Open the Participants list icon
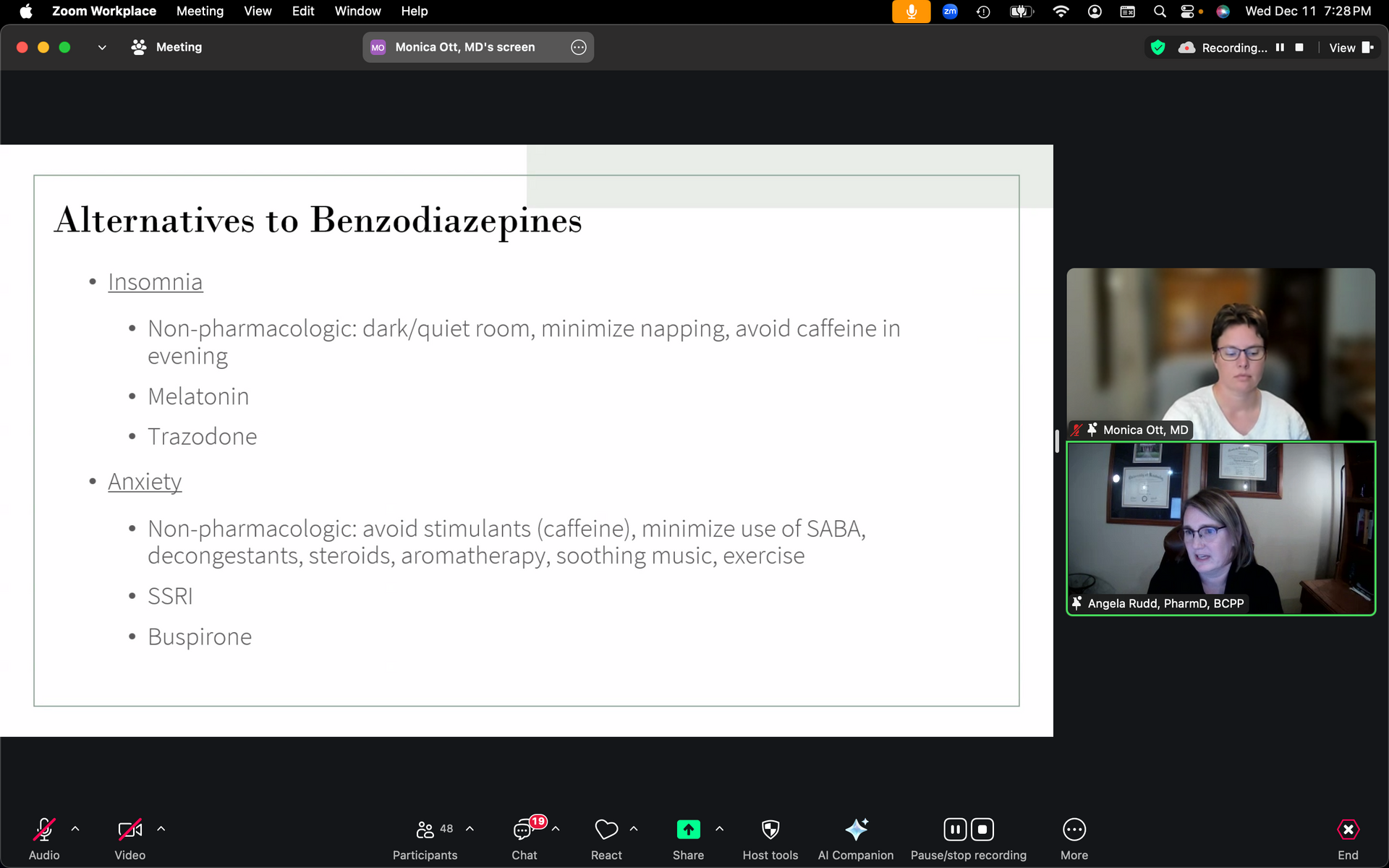 (425, 830)
